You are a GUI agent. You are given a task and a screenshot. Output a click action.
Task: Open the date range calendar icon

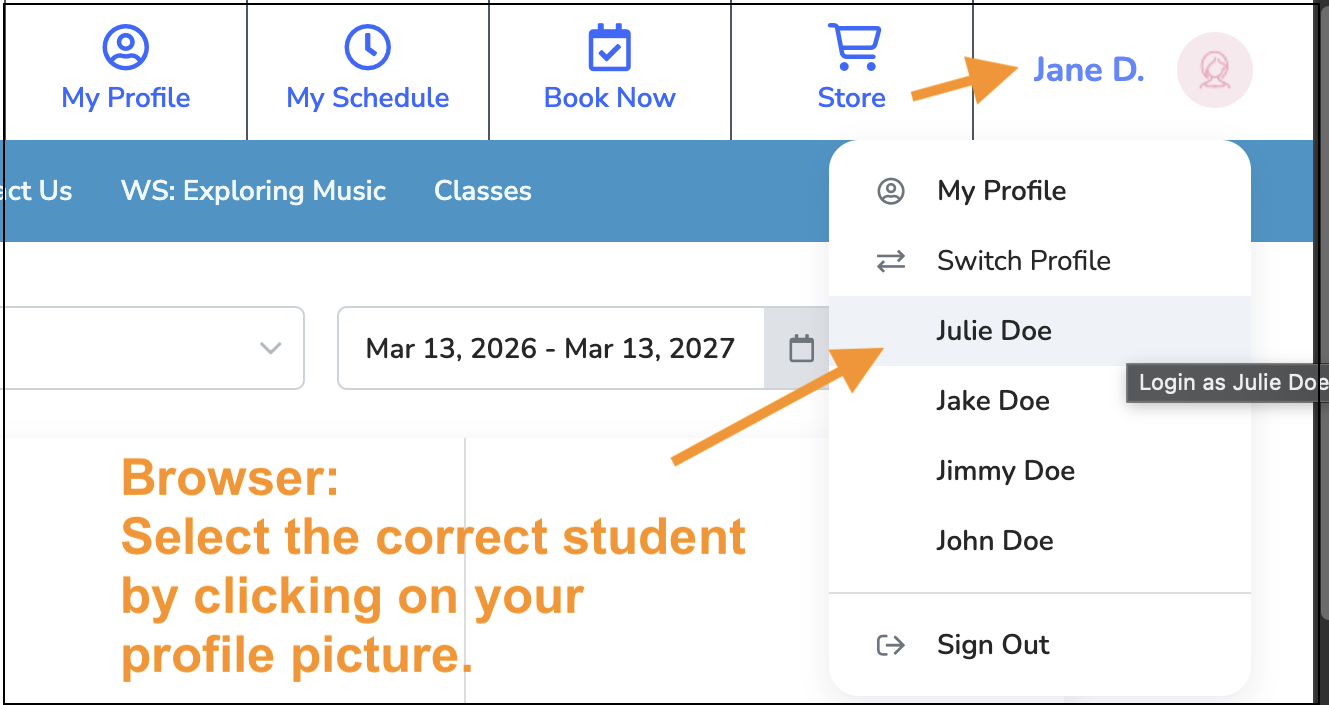801,349
